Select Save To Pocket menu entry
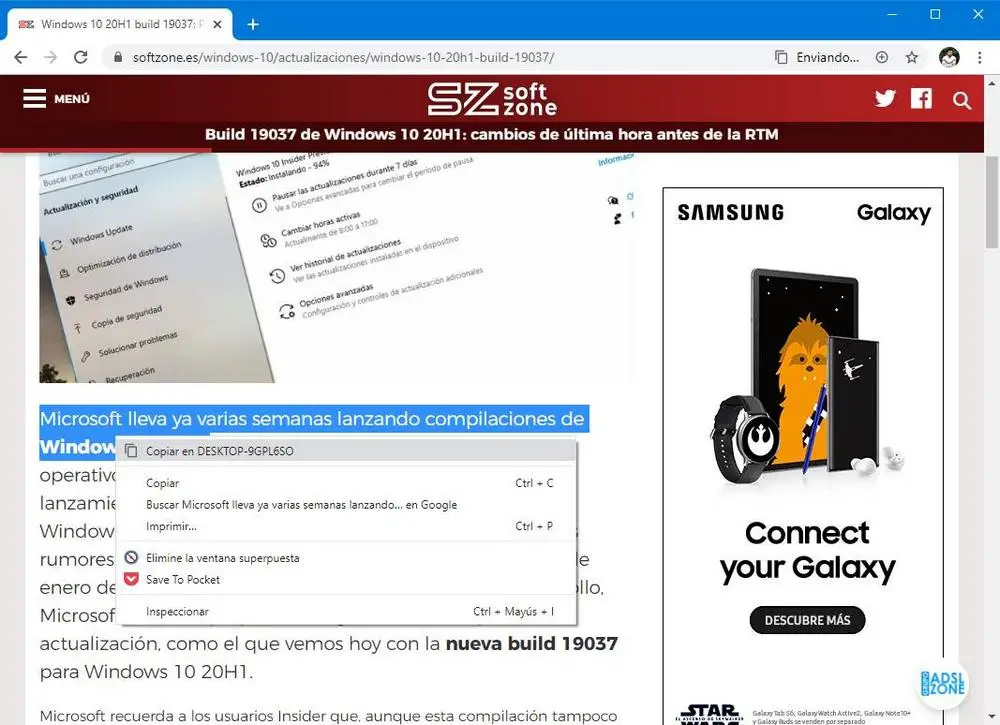Viewport: 1000px width, 725px height. tap(346, 580)
